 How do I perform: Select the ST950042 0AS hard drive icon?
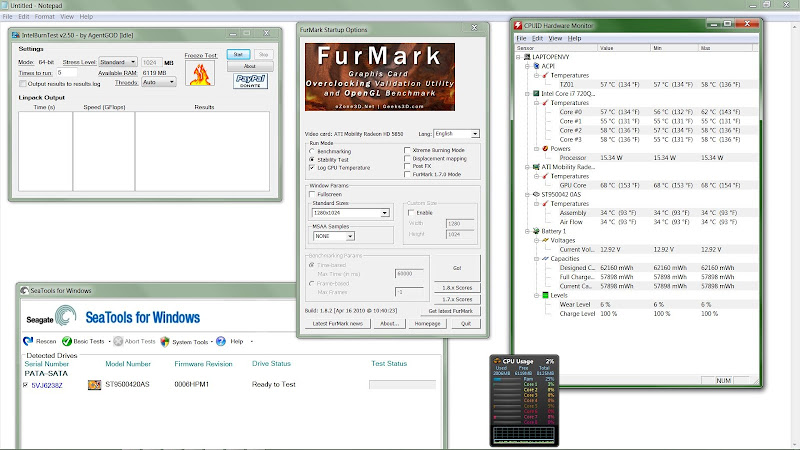click(x=536, y=194)
